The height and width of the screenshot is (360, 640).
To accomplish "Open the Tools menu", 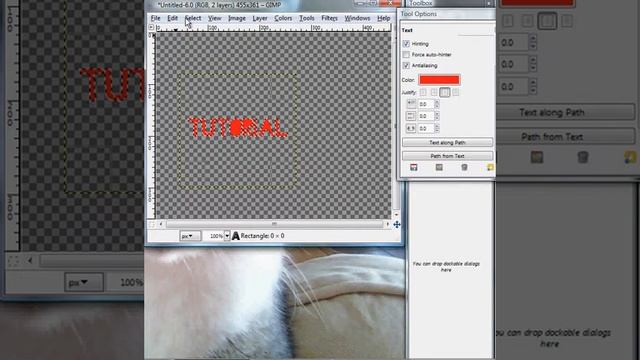I will coord(307,18).
